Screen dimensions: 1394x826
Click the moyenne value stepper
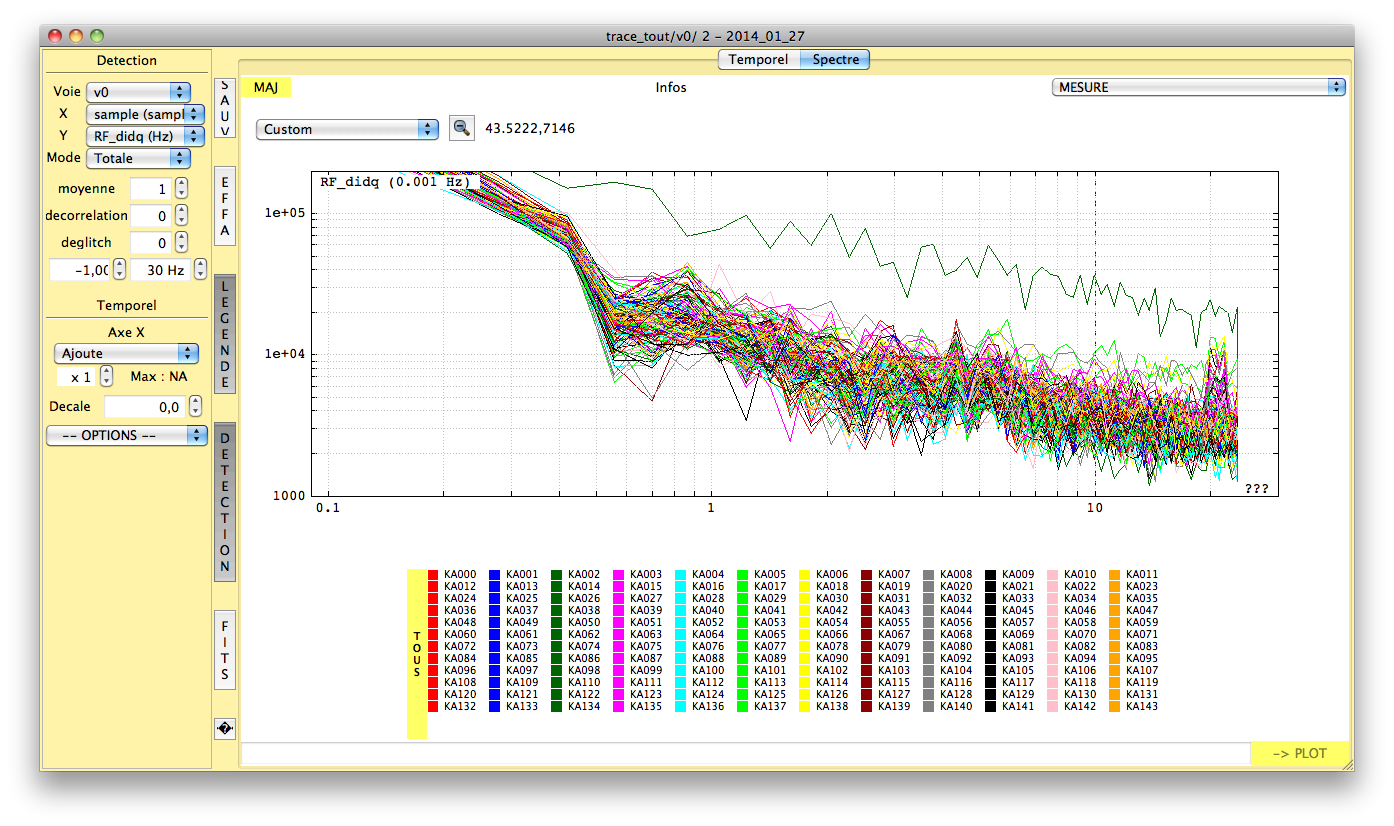181,188
